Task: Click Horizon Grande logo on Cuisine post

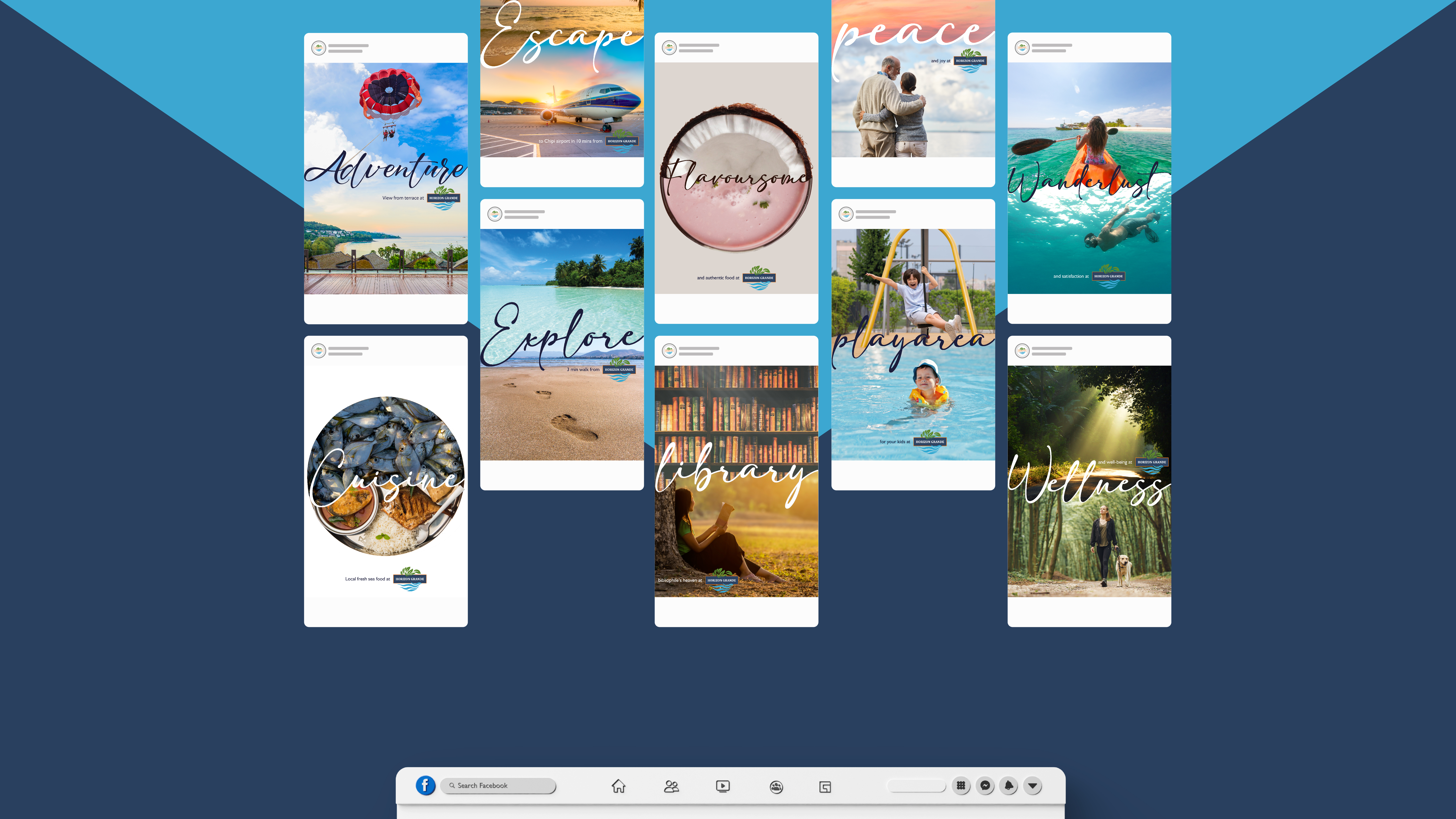Action: [410, 579]
